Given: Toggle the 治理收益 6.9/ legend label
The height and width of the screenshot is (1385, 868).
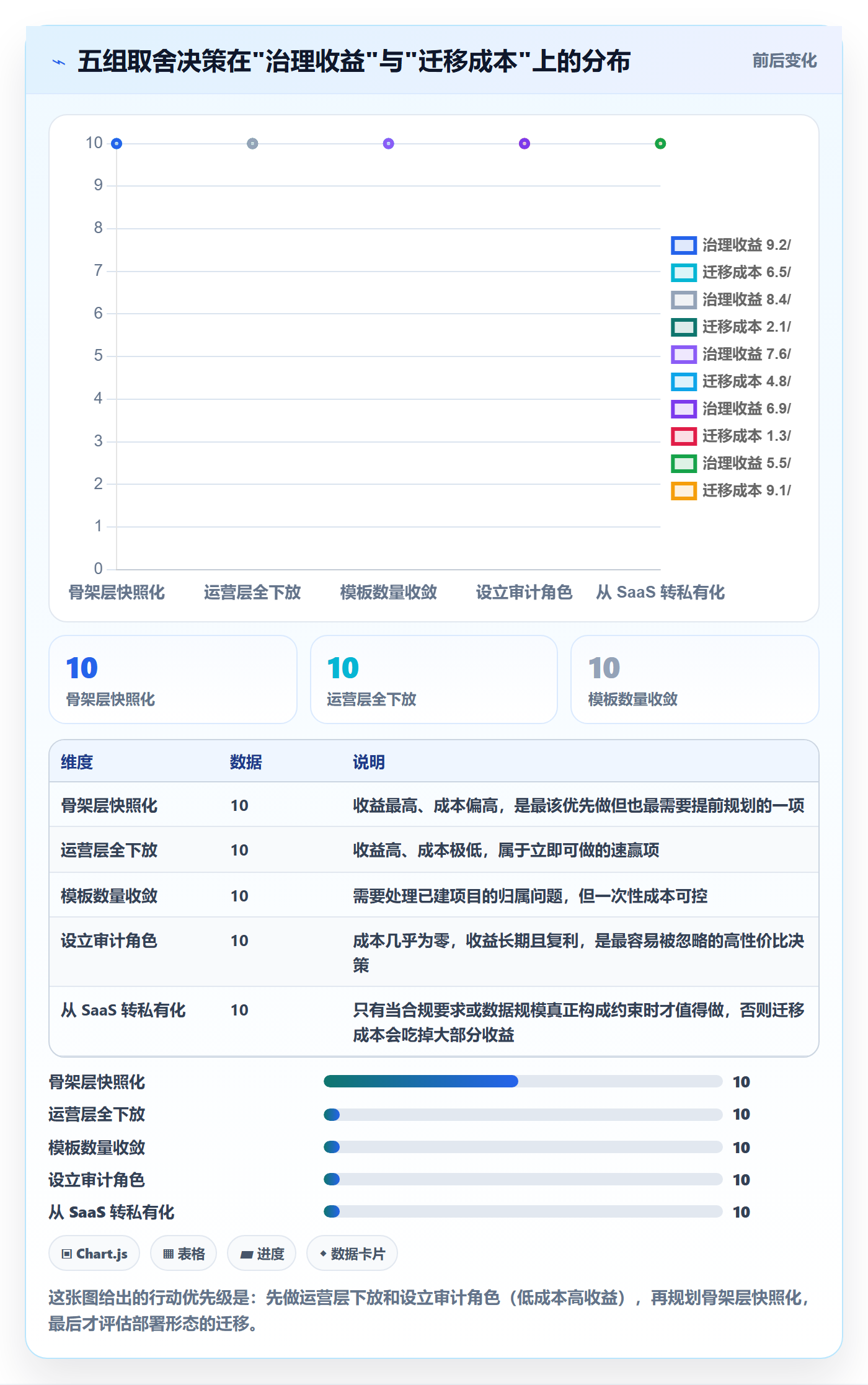Looking at the screenshot, I should tap(746, 409).
